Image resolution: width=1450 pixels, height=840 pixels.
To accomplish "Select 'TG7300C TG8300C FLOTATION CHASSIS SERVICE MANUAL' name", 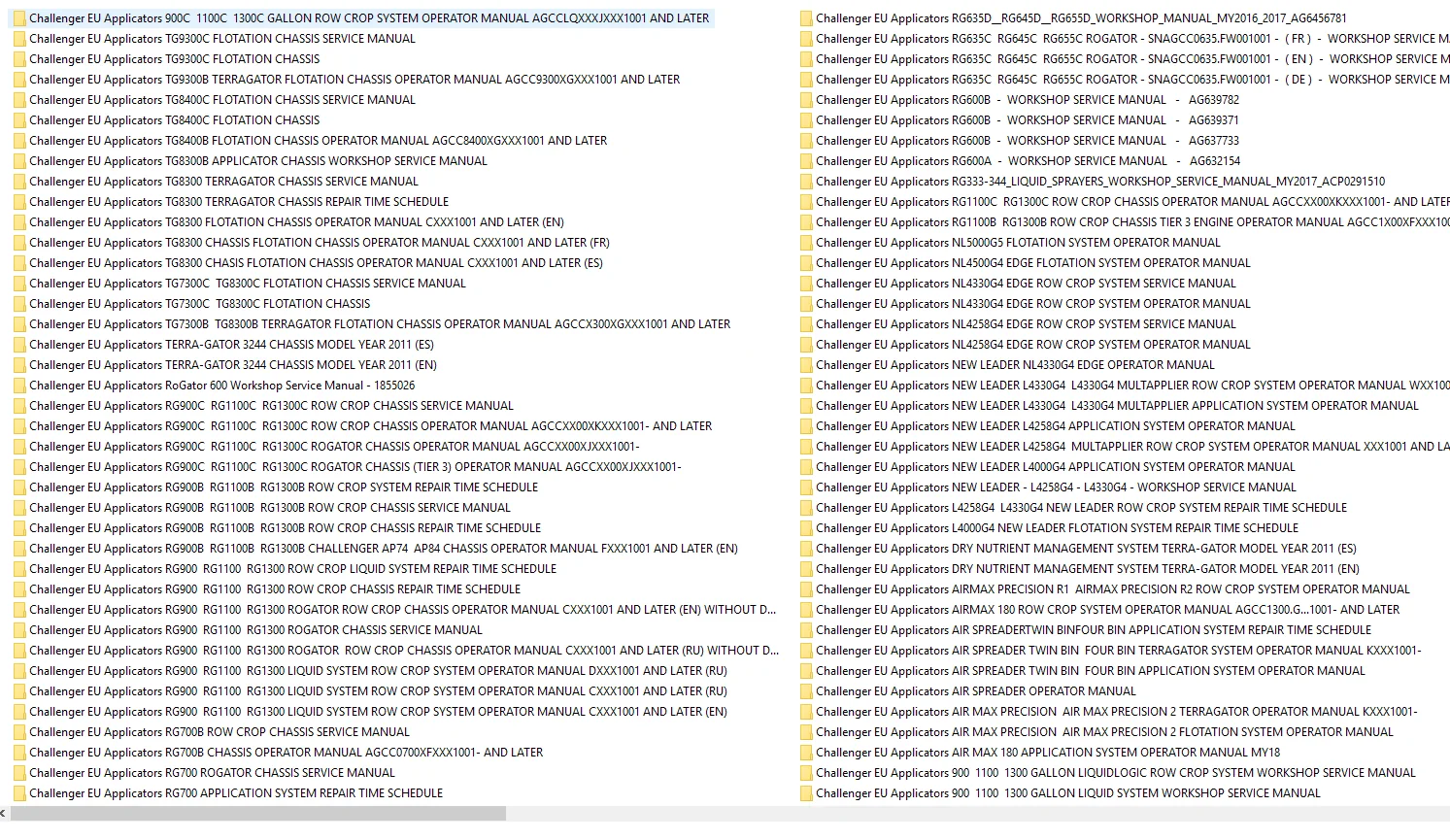I will (248, 284).
